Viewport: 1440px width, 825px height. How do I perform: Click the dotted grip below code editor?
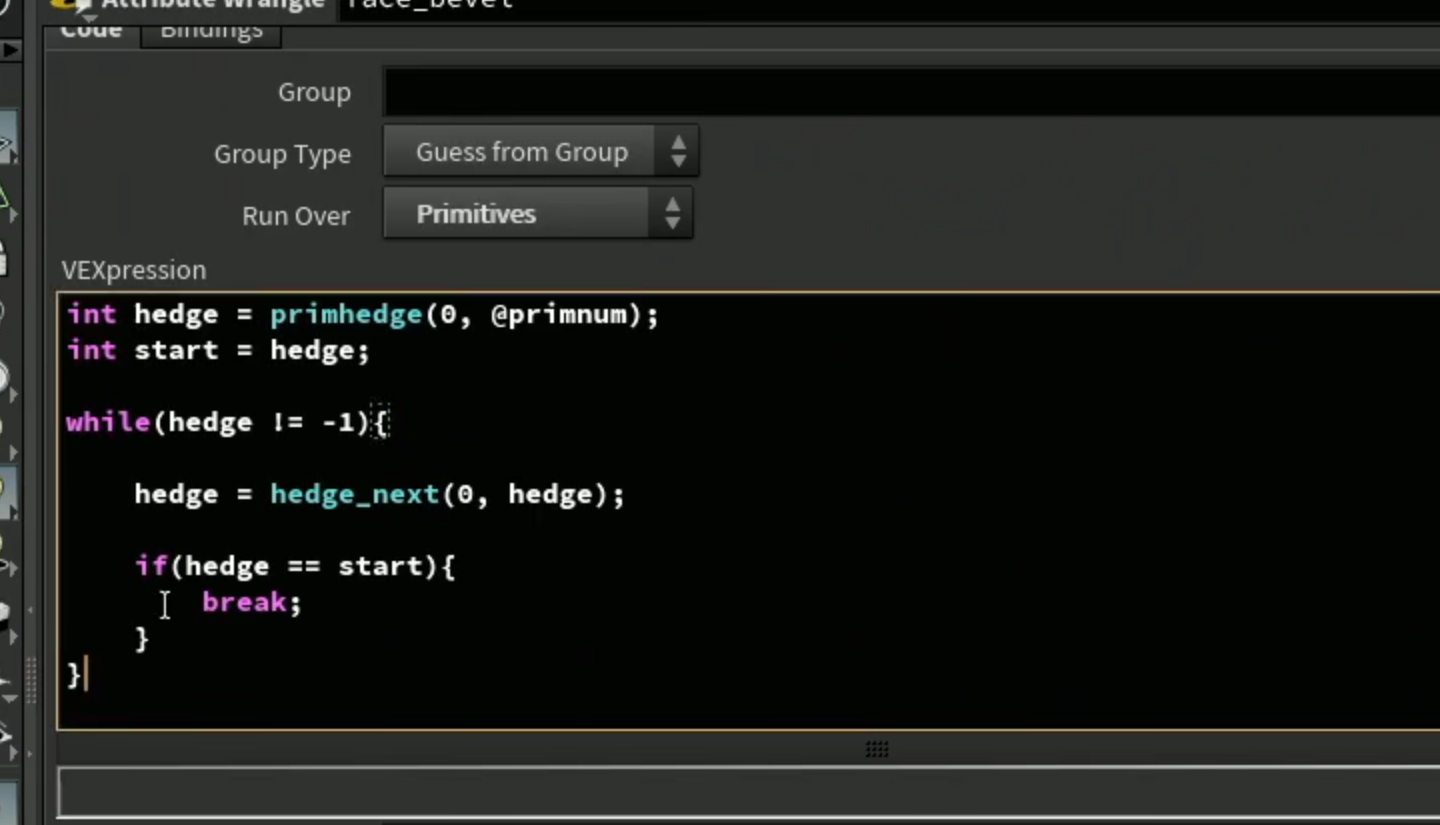pos(877,749)
